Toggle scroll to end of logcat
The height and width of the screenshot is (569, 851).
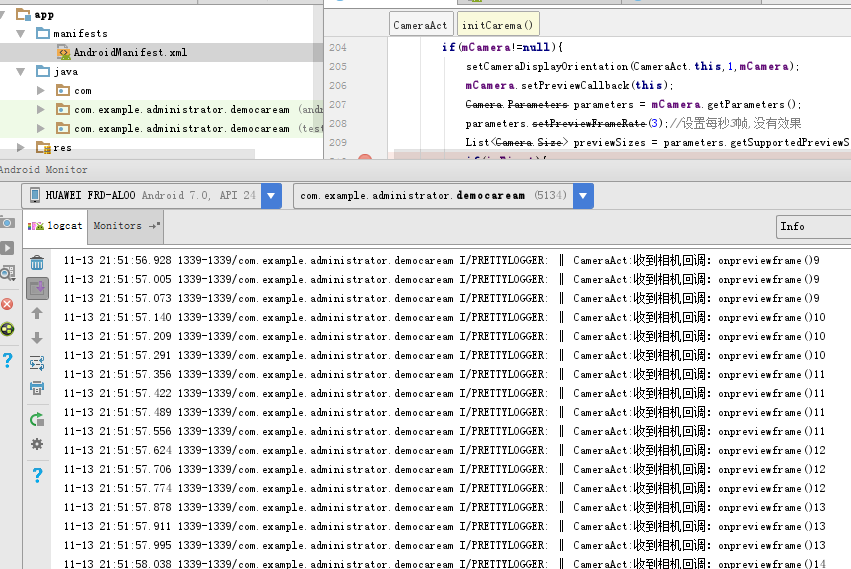point(37,288)
